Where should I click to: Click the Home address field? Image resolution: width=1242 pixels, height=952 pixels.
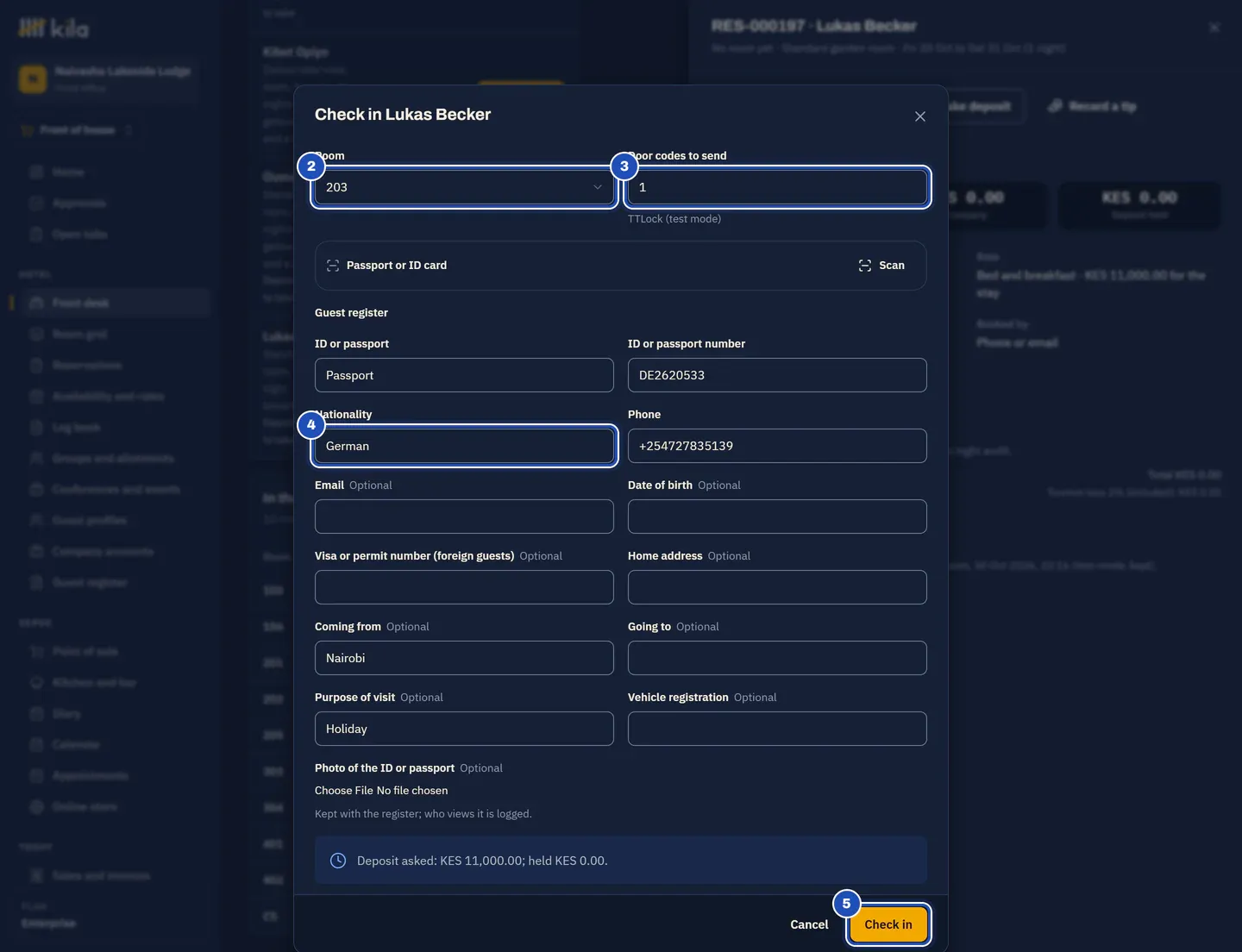pyautogui.click(x=777, y=587)
